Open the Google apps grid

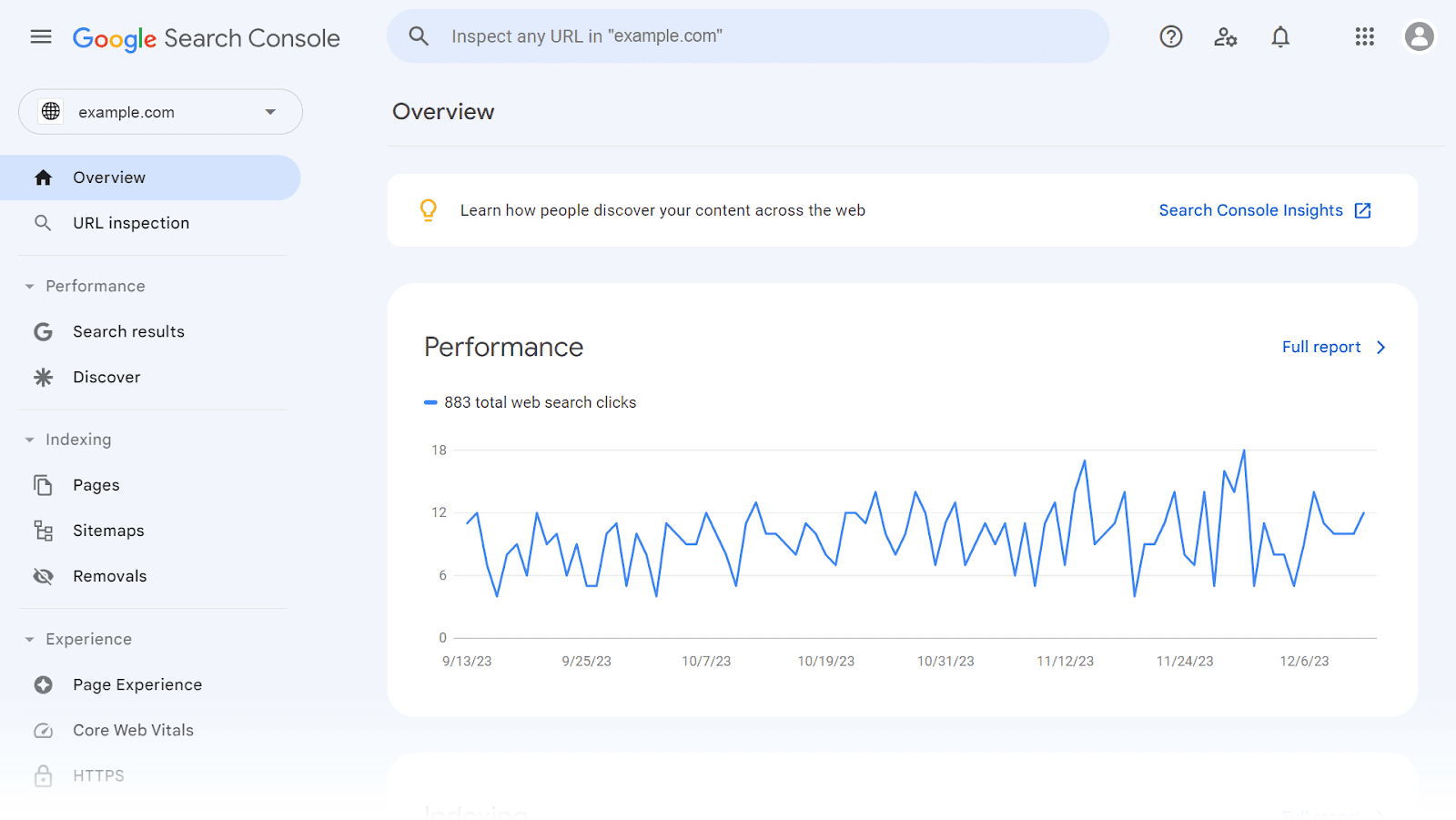click(1364, 36)
